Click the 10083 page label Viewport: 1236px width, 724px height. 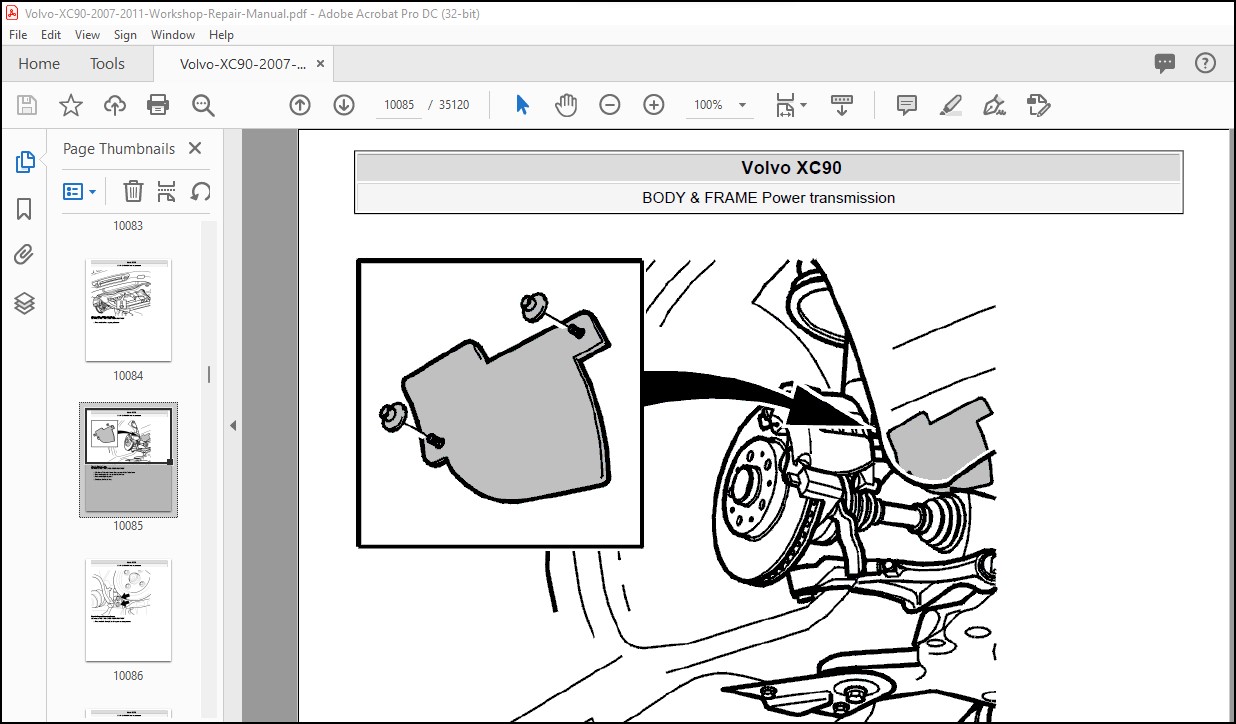(x=128, y=226)
